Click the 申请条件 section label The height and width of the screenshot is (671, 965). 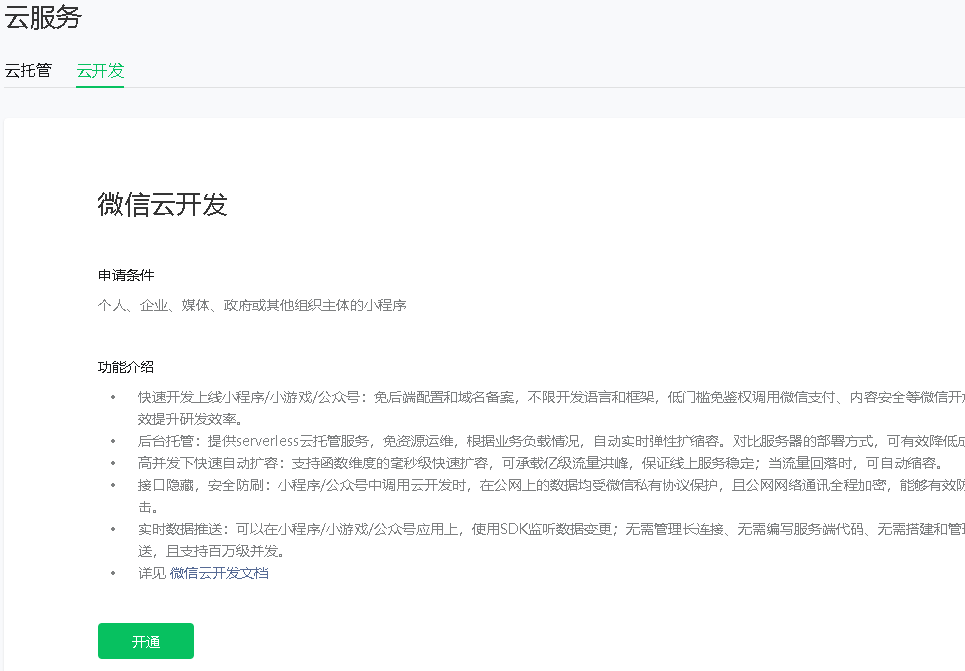point(126,275)
